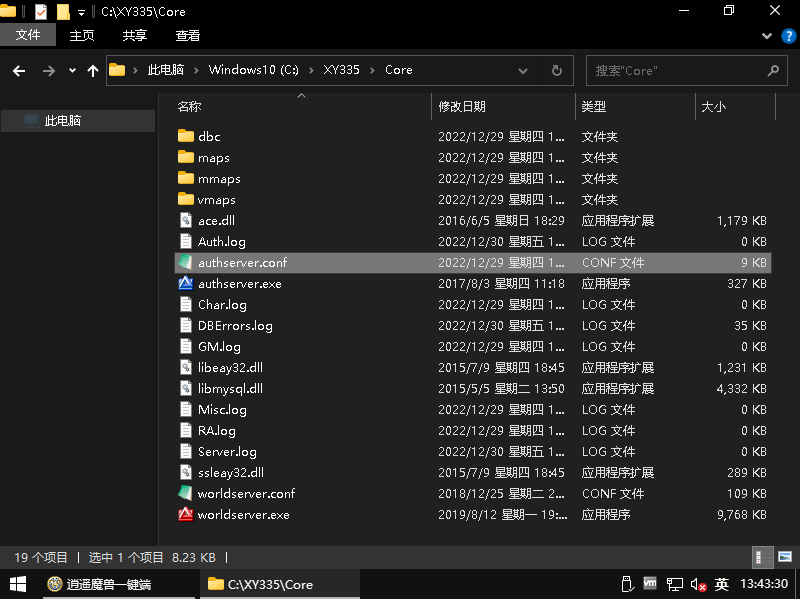Viewport: 800px width, 599px height.
Task: Go back with the left arrow
Action: [19, 70]
